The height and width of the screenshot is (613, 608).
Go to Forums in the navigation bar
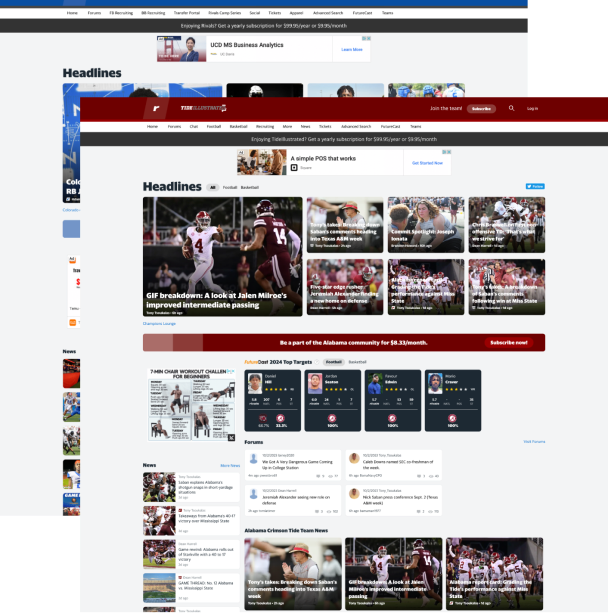[x=174, y=127]
